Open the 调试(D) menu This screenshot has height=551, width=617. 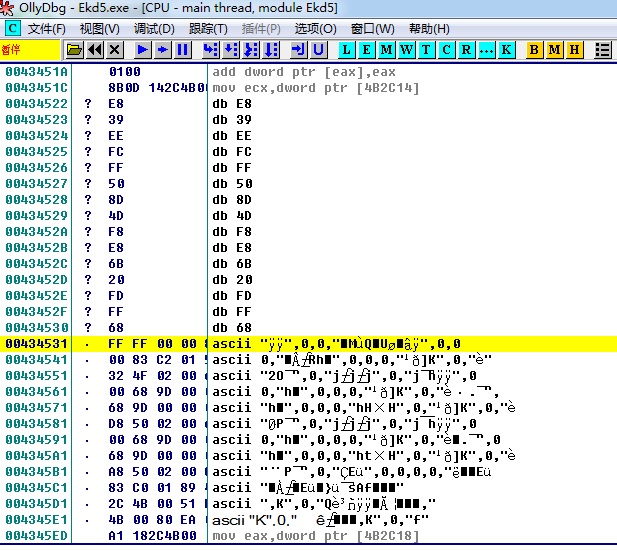pos(154,28)
